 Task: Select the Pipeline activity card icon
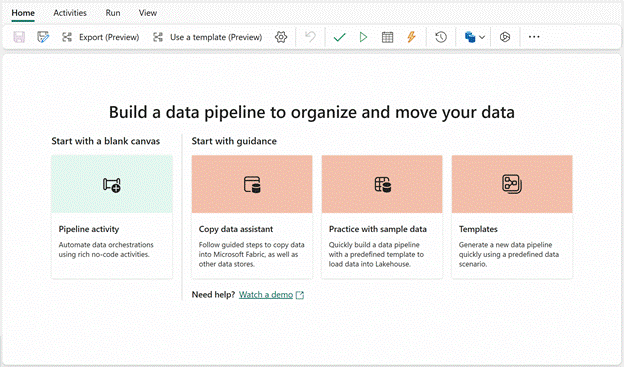112,185
